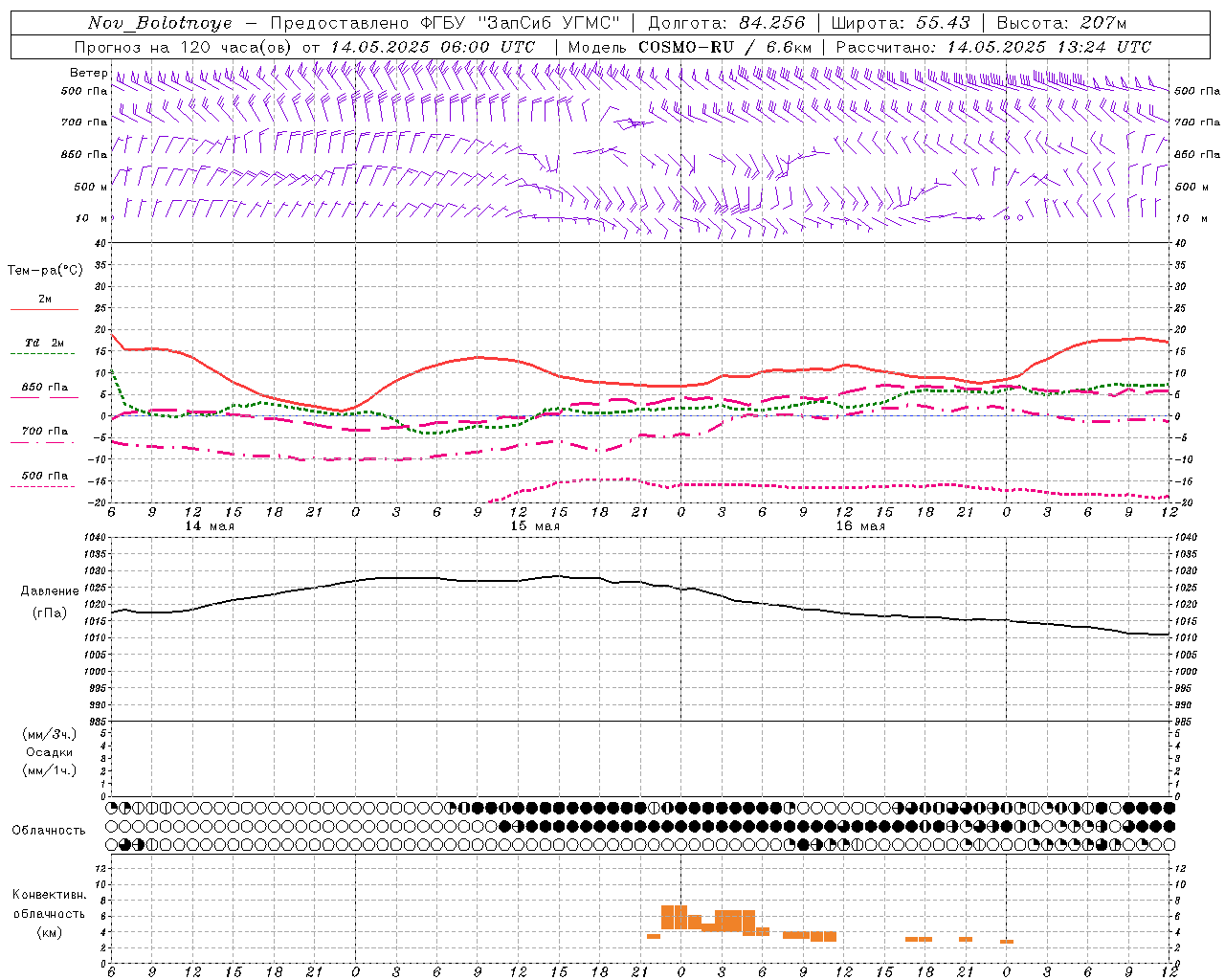Screen dimensions: 1225x980
Task: Click the 15 мая date label
Action: pos(535,526)
